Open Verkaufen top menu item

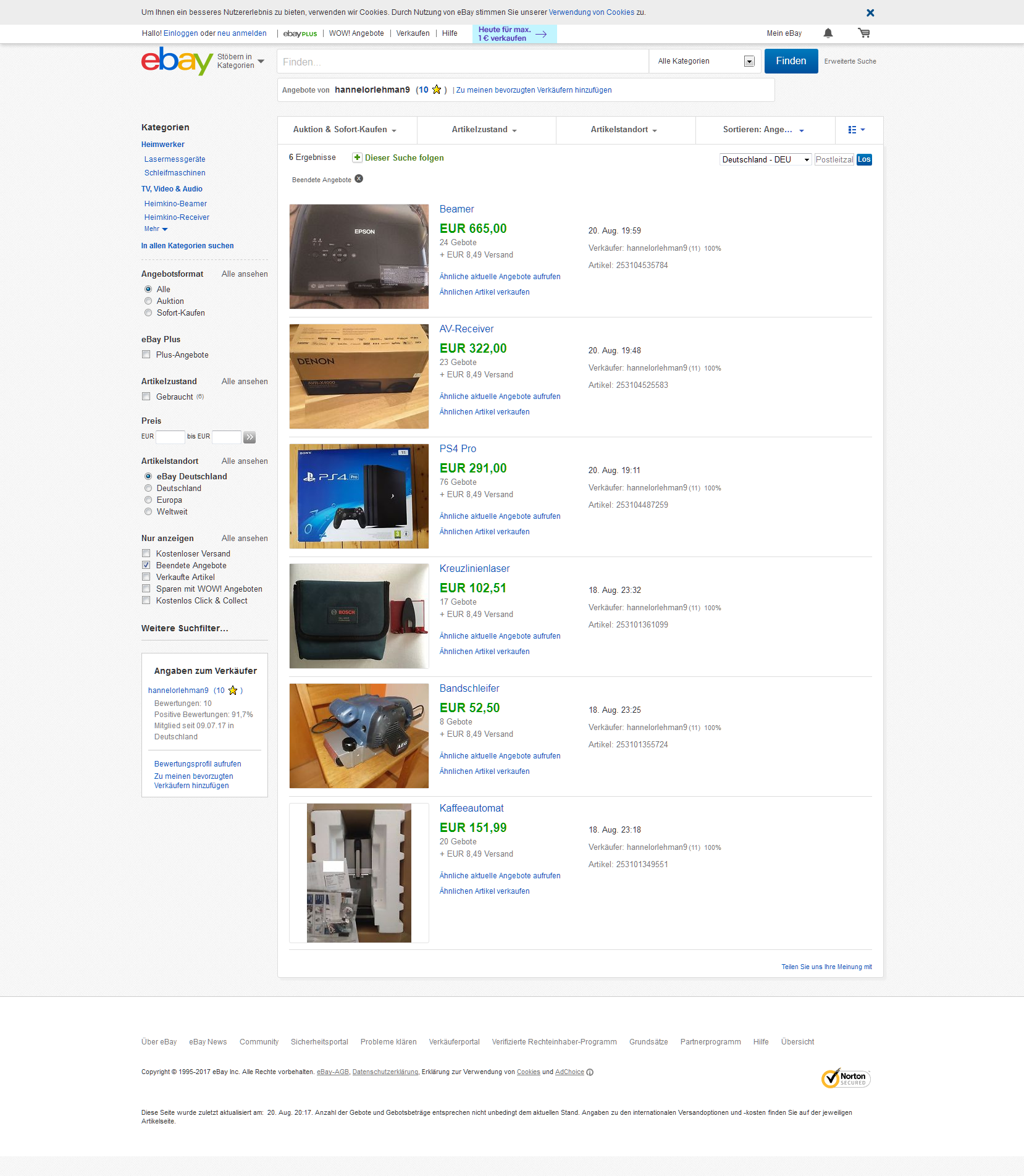coord(413,33)
